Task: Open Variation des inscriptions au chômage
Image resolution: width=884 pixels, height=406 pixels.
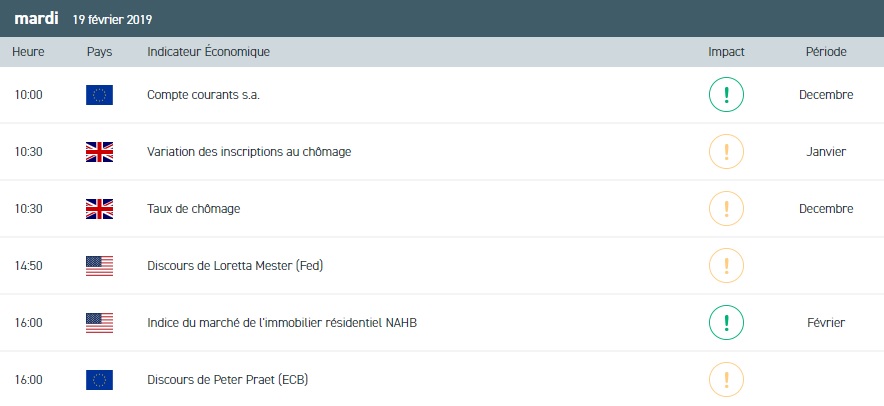Action: [249, 152]
